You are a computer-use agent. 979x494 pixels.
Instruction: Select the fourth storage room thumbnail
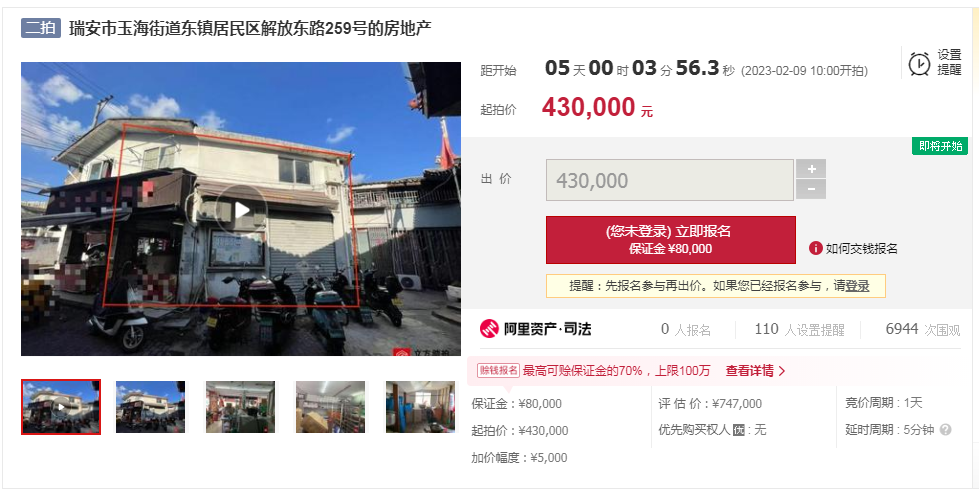tap(330, 407)
